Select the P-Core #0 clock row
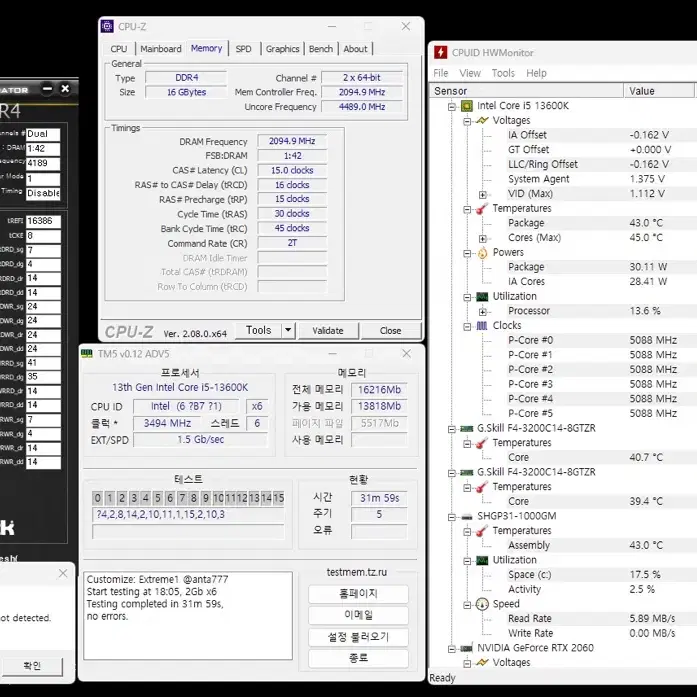 click(592, 340)
